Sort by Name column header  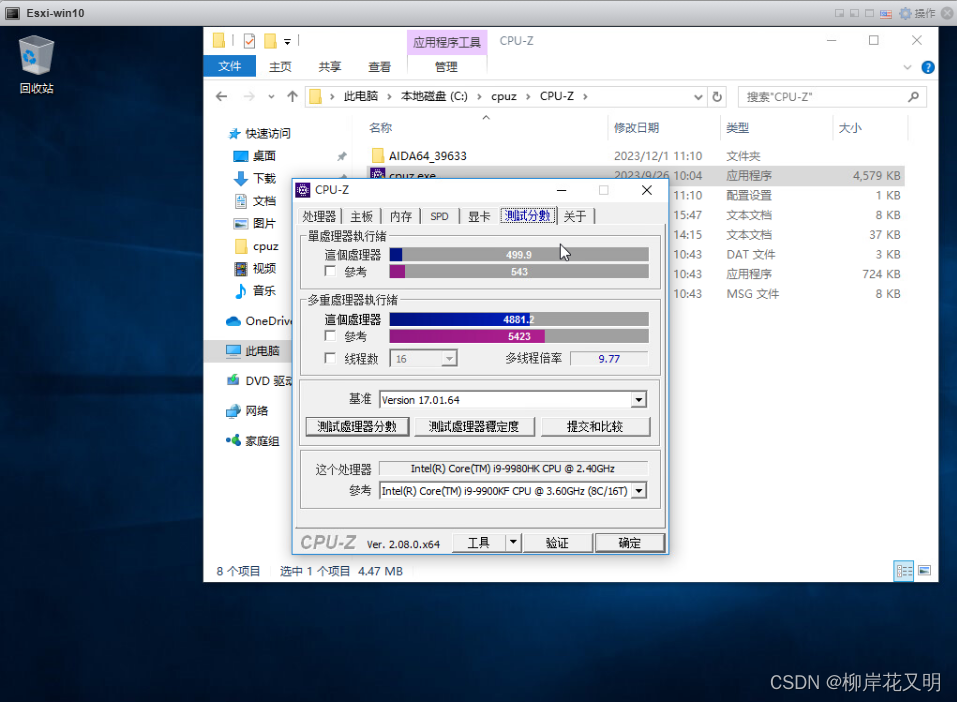coord(380,128)
